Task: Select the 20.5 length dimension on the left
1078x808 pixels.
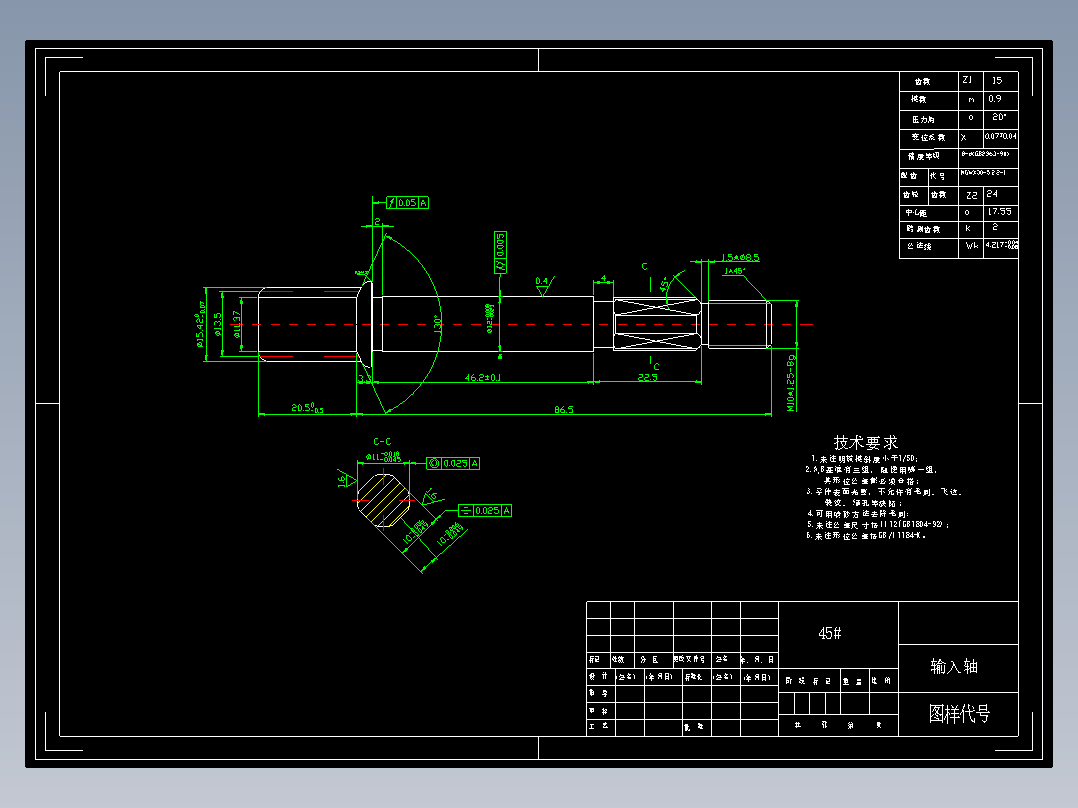Action: click(307, 408)
